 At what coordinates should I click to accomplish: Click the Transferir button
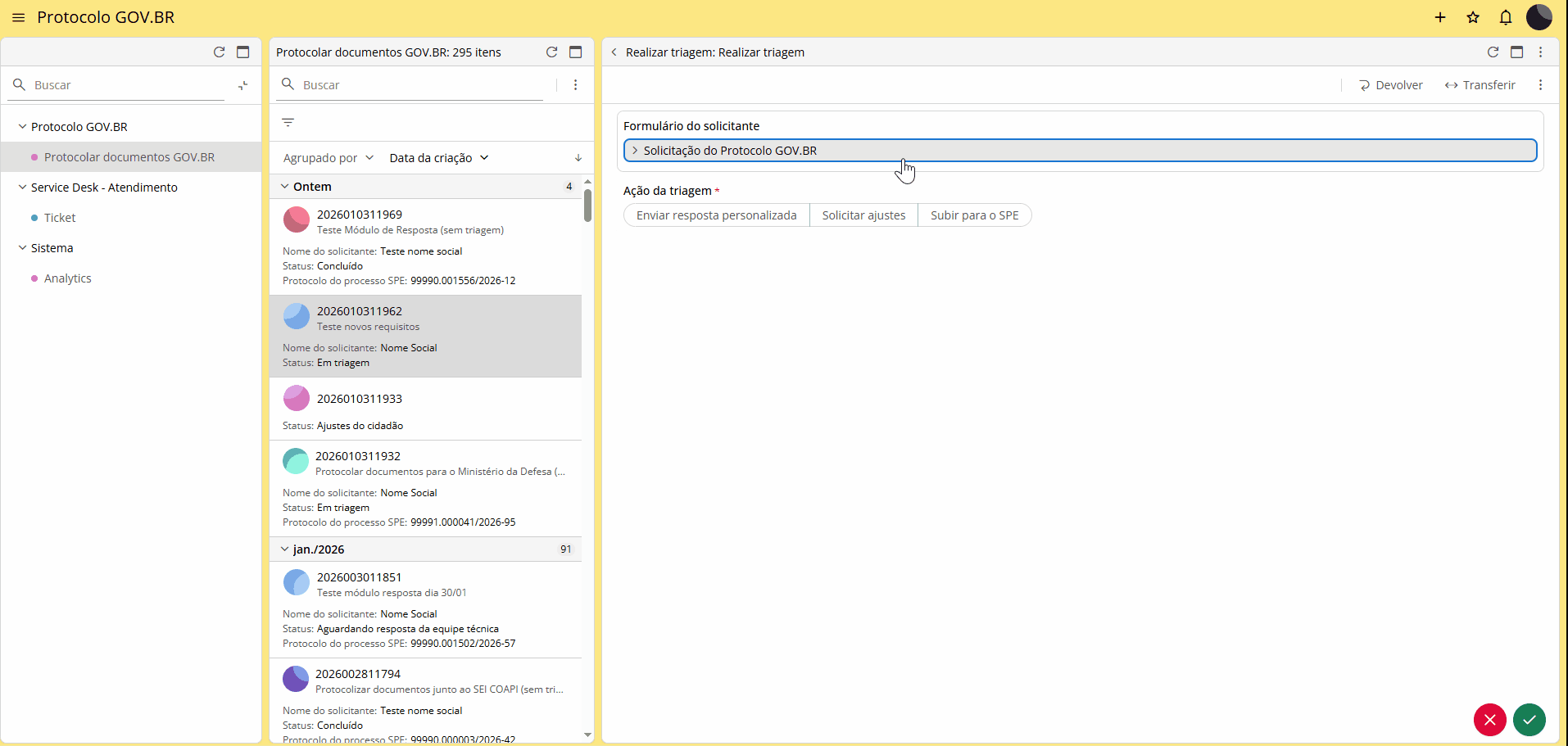coord(1480,85)
